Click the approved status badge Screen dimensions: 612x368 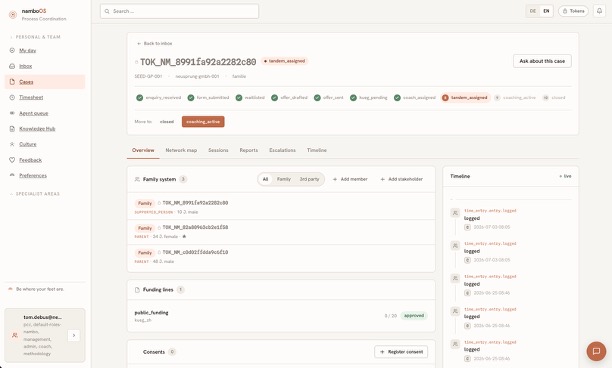(x=414, y=315)
